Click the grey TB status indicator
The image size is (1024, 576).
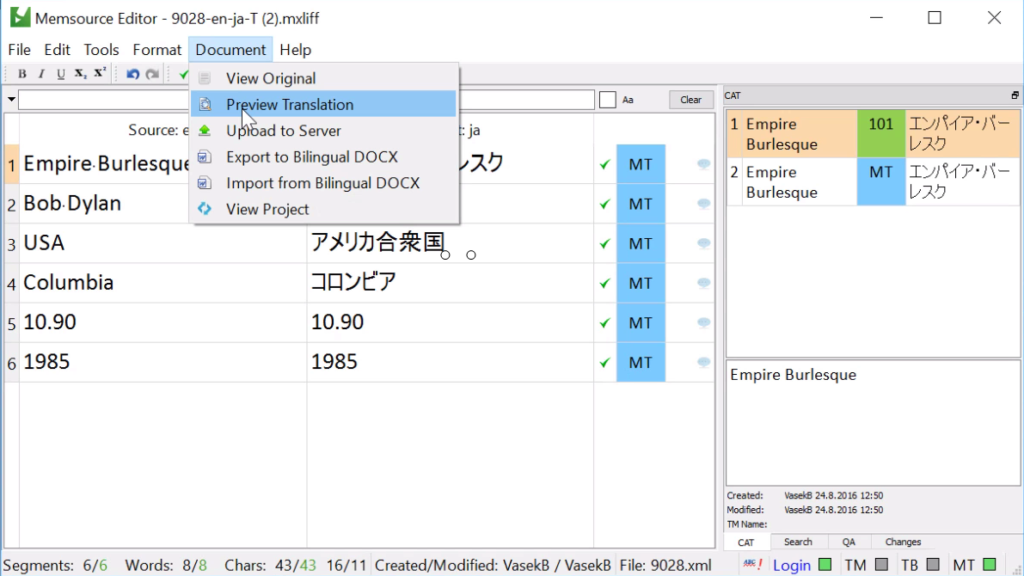coord(934,564)
